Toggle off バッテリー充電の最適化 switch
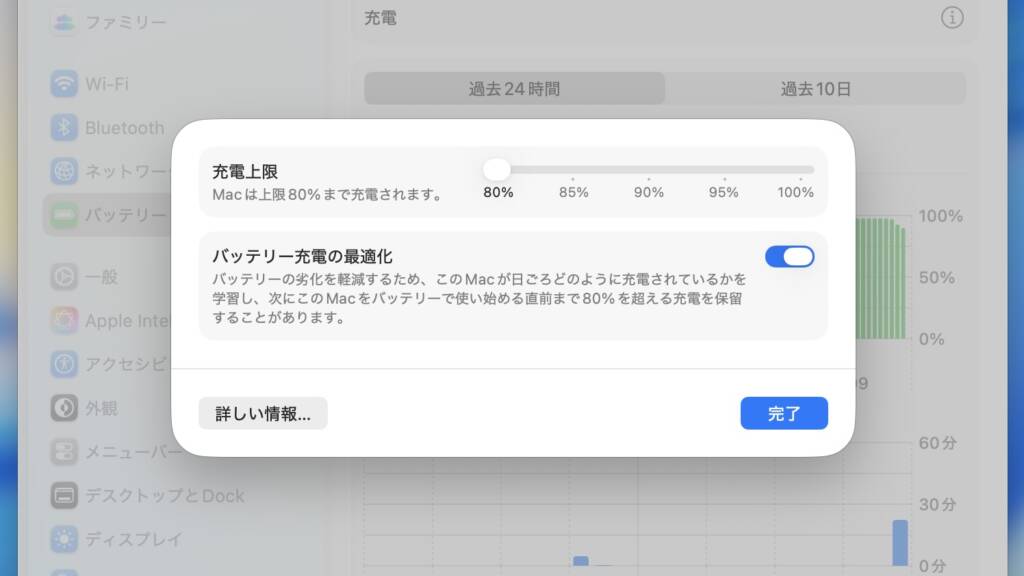 coord(790,257)
